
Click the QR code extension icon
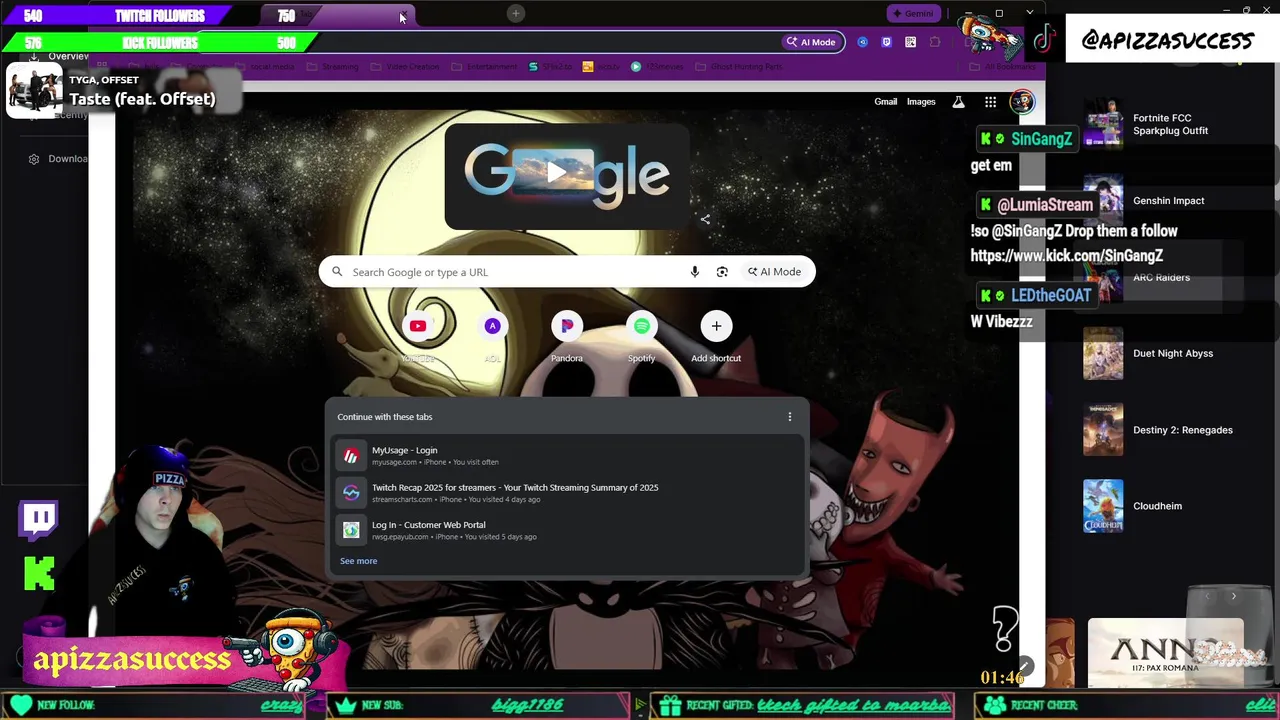pyautogui.click(x=910, y=42)
